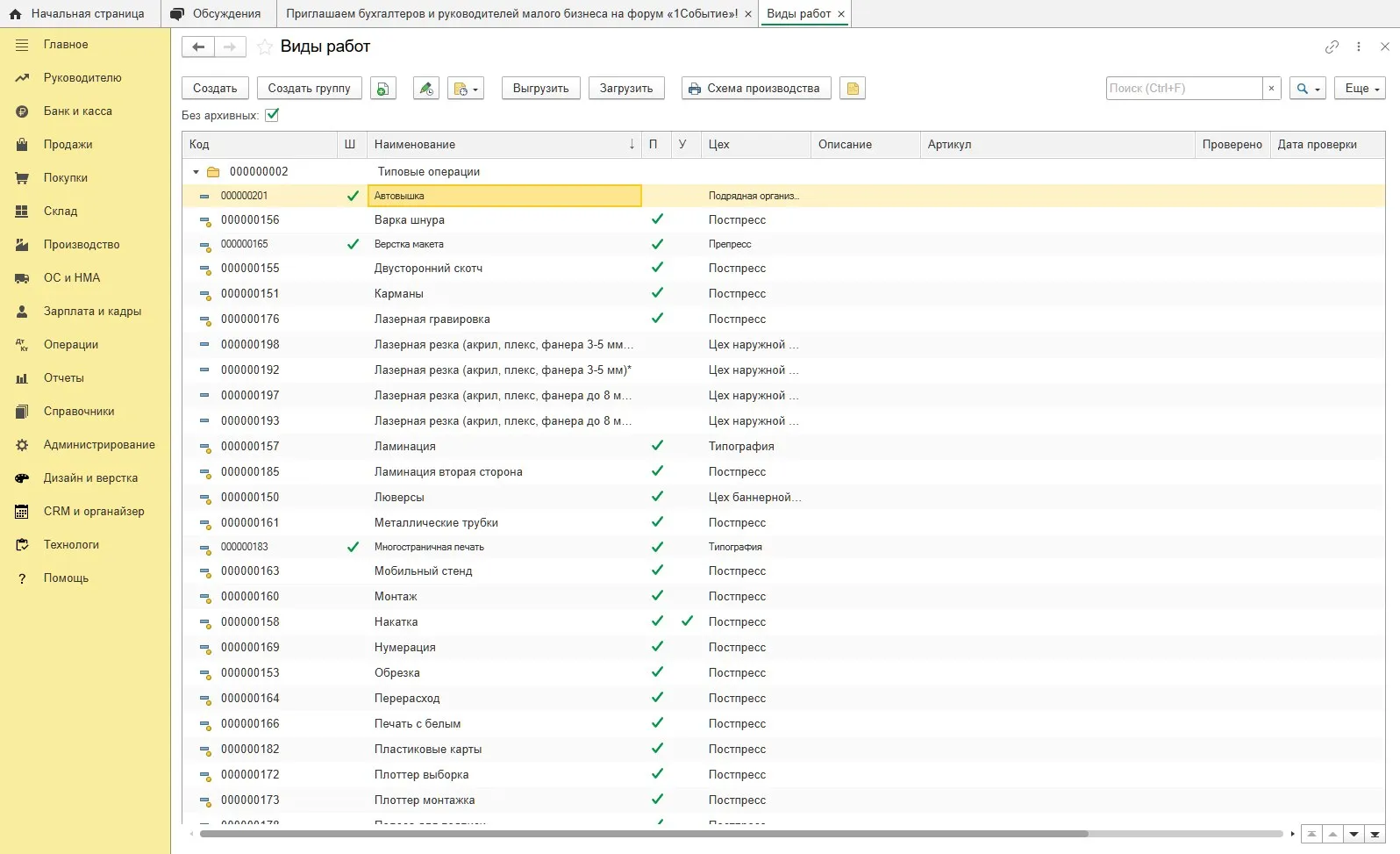Get link to this form via chain icon
The height and width of the screenshot is (854, 1400).
point(1332,47)
